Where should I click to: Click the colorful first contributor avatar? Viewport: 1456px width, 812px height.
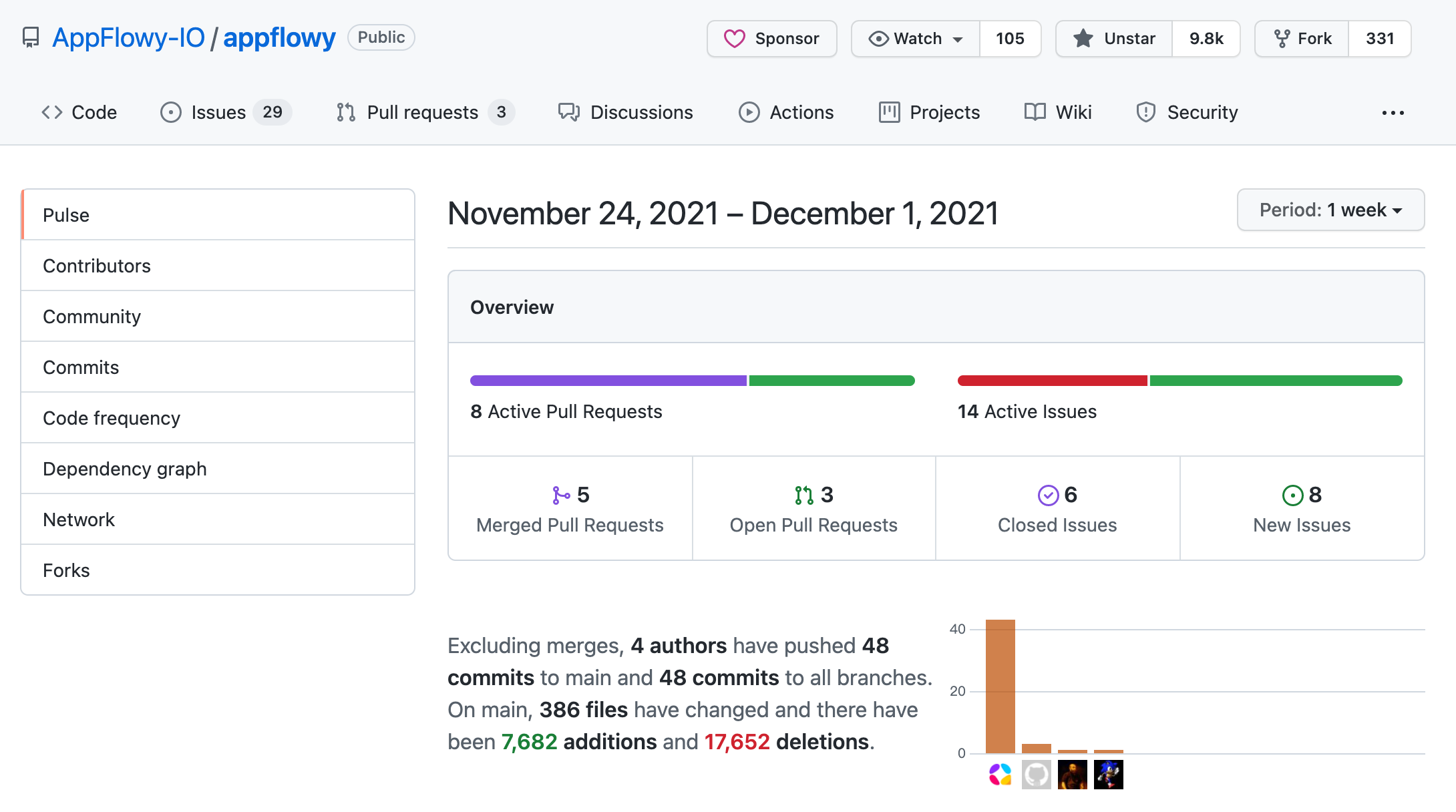1000,775
